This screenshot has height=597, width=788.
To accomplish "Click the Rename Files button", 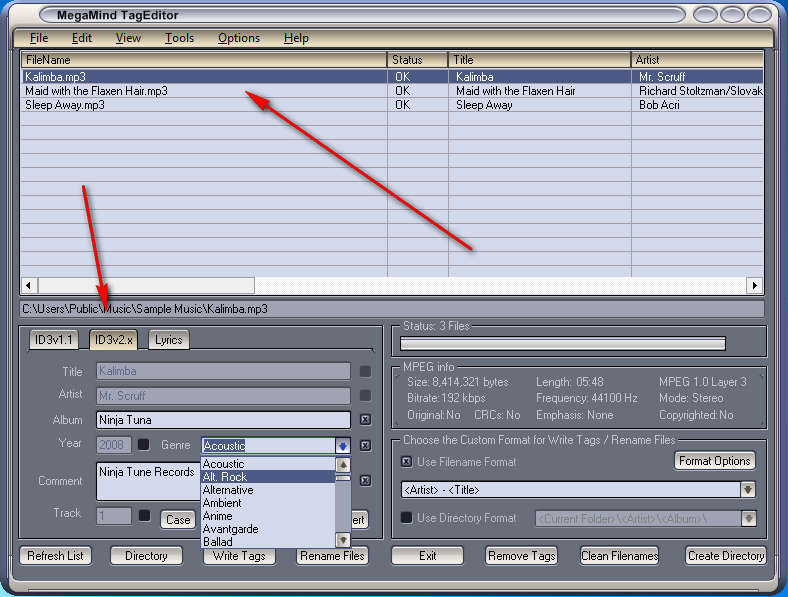I will (332, 556).
